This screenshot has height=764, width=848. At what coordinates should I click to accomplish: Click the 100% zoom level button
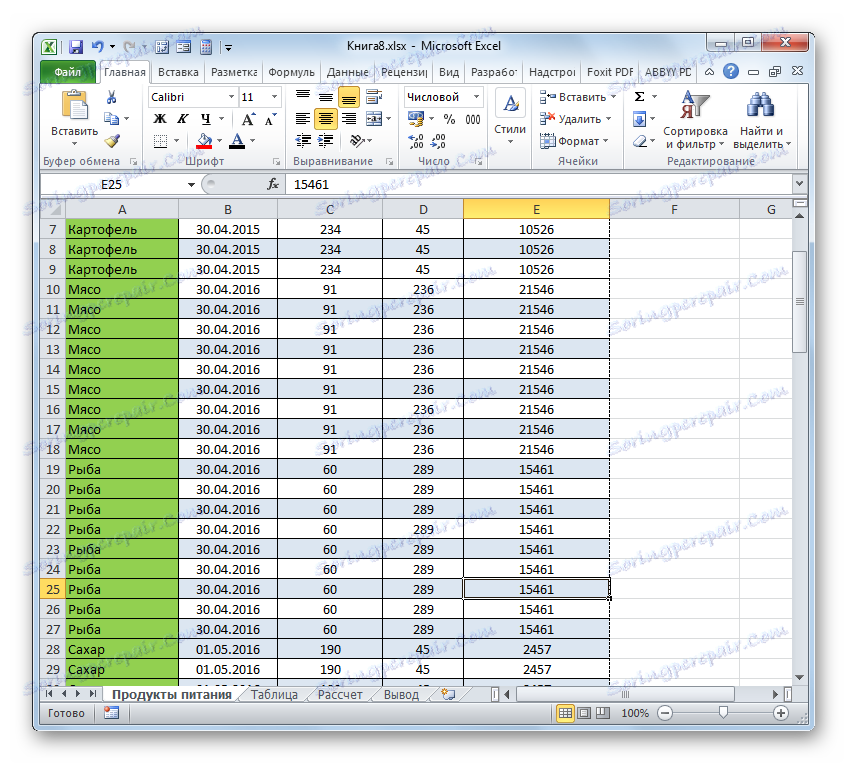point(635,713)
